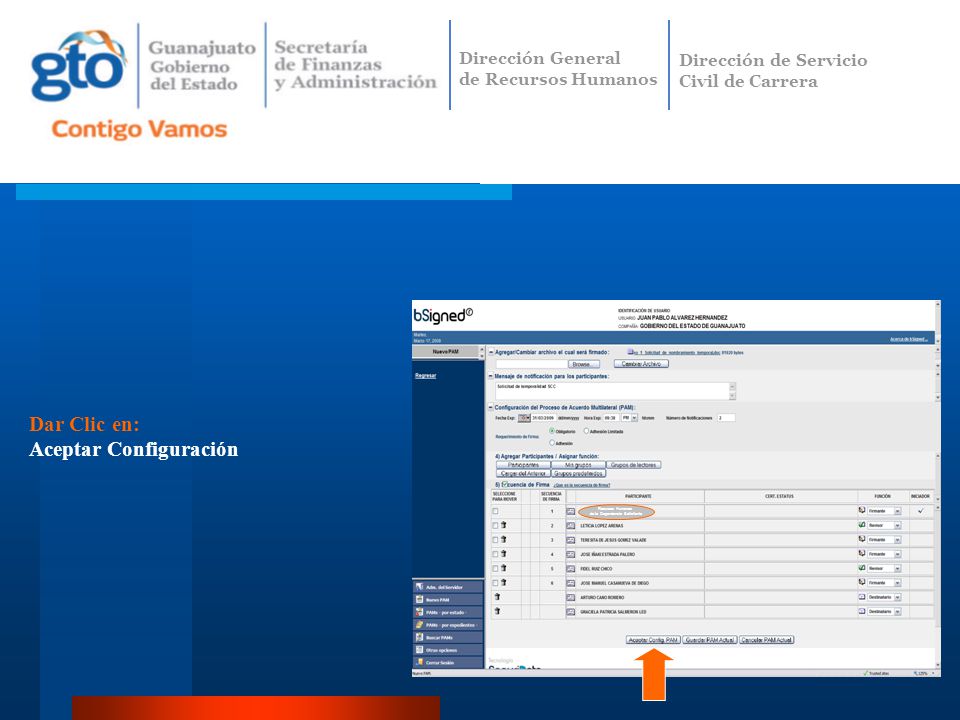Image resolution: width=960 pixels, height=720 pixels.
Task: Open the function dropdown for Teresita de Jesus Gomez
Action: 884,540
